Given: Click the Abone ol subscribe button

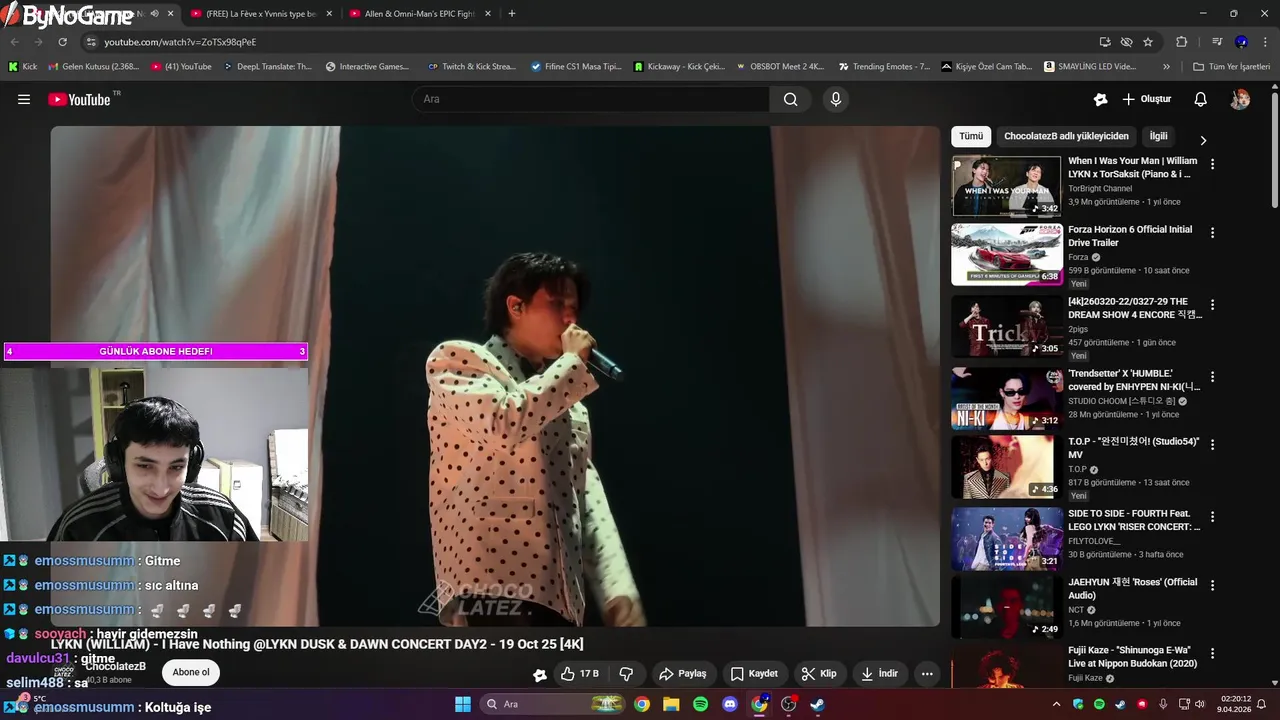Looking at the screenshot, I should 191,672.
